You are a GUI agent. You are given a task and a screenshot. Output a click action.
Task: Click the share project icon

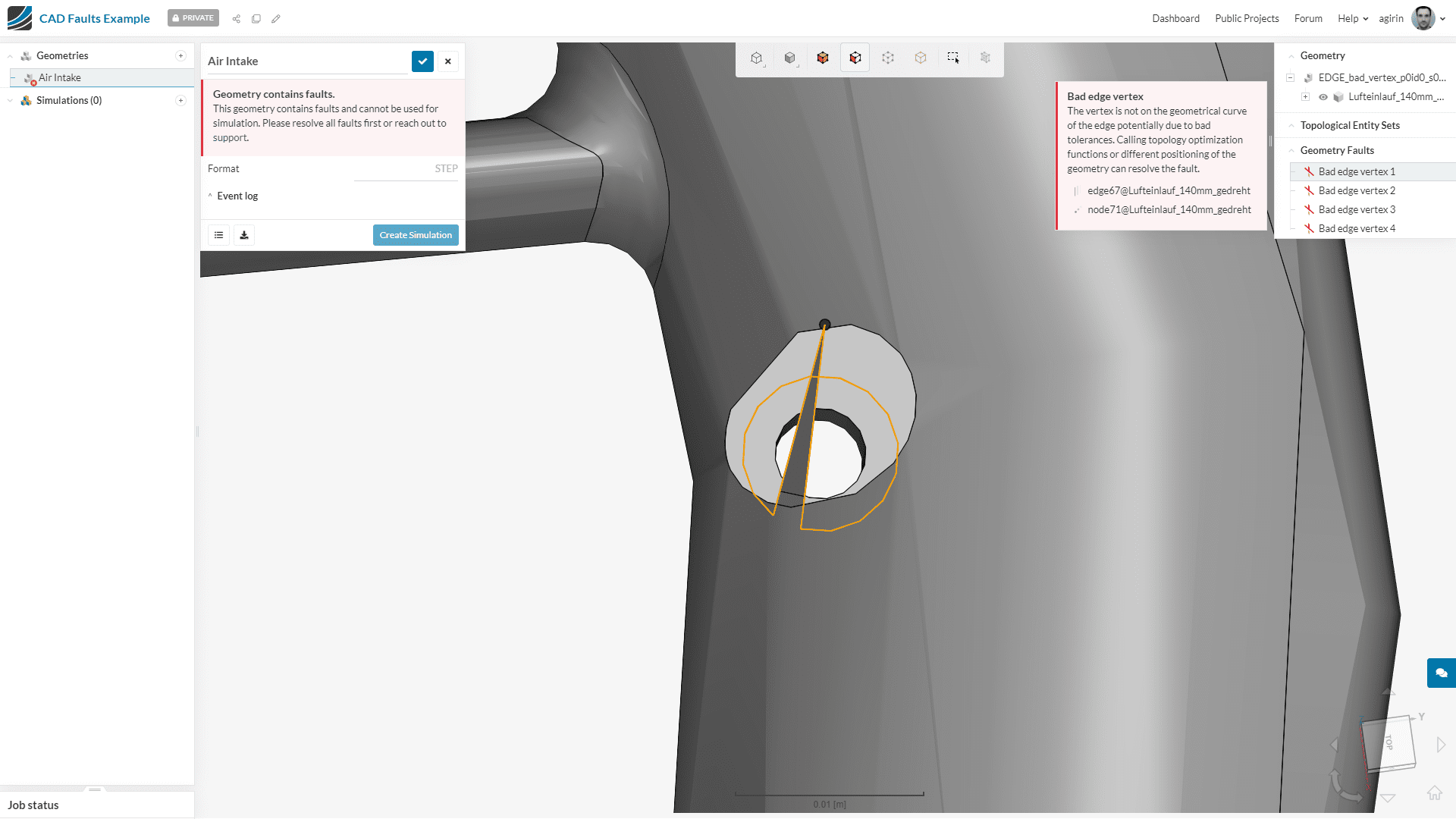237,19
